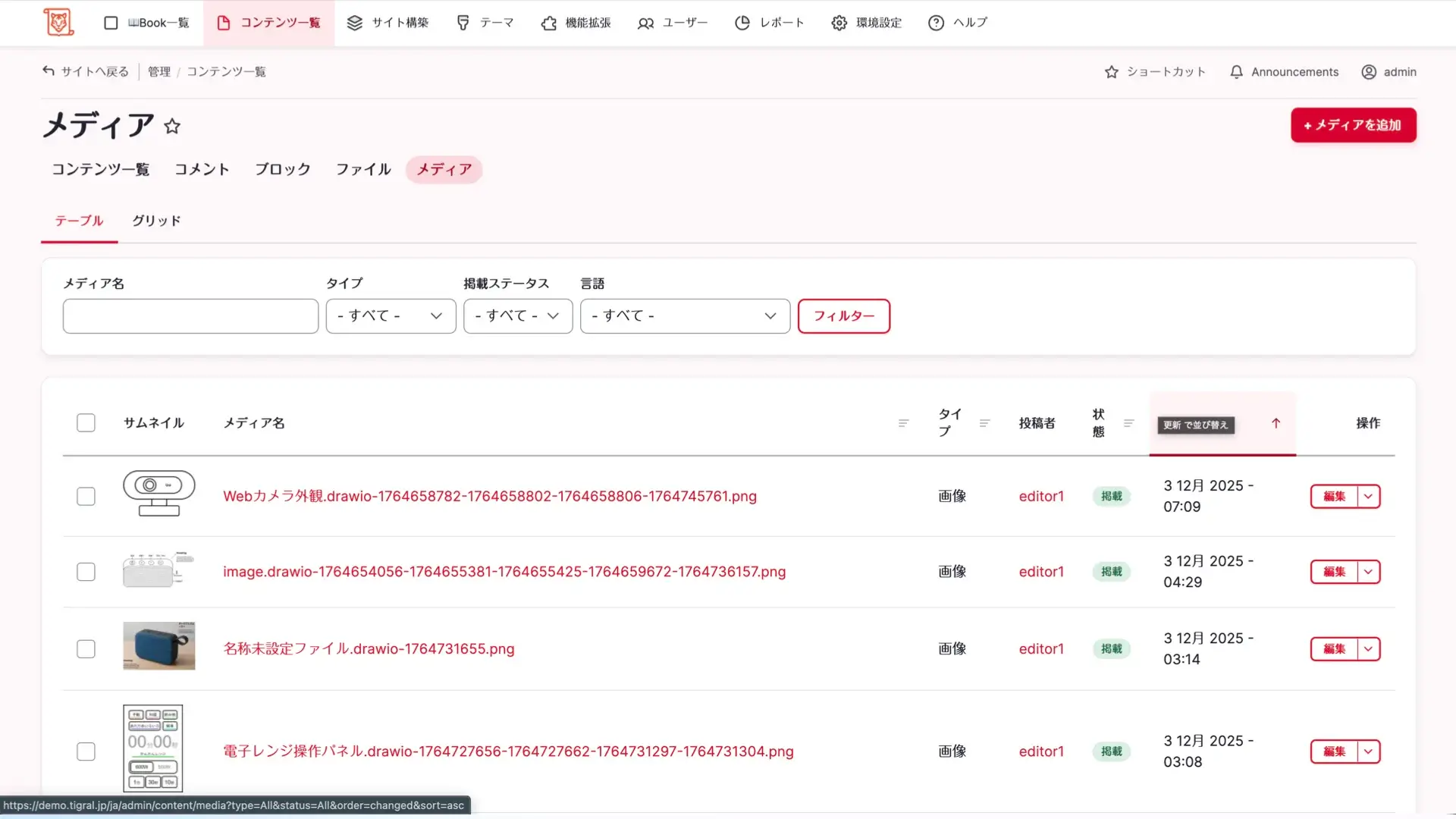Click the sort icon next to メディア名 header
Viewport: 1456px width, 819px height.
pos(903,423)
